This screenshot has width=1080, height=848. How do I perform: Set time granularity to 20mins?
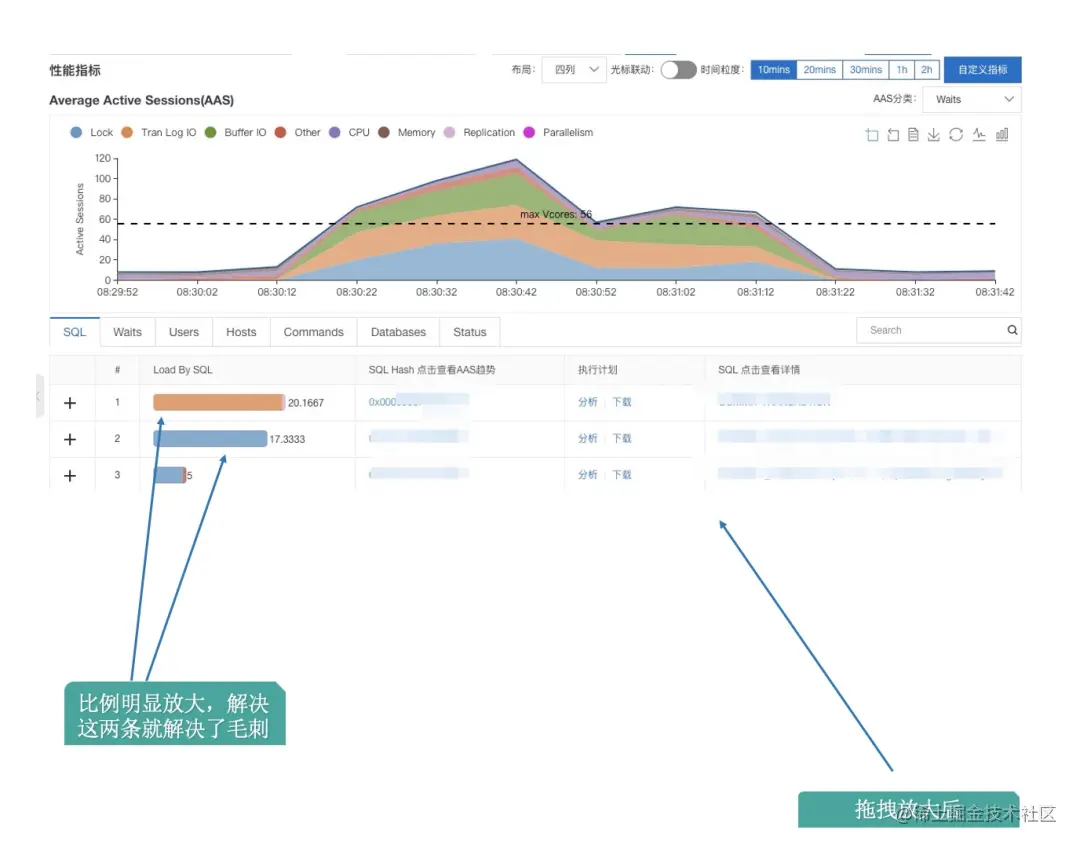click(820, 70)
